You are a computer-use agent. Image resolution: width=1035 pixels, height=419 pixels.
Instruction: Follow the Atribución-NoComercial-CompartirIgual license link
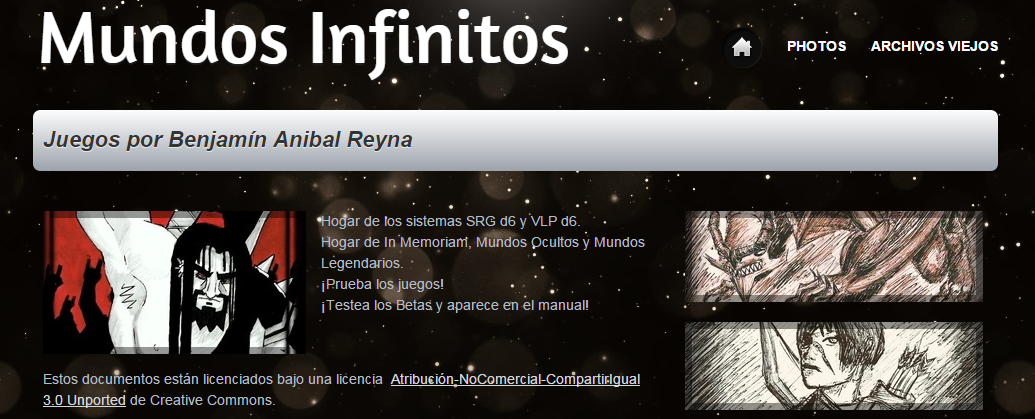tap(516, 379)
